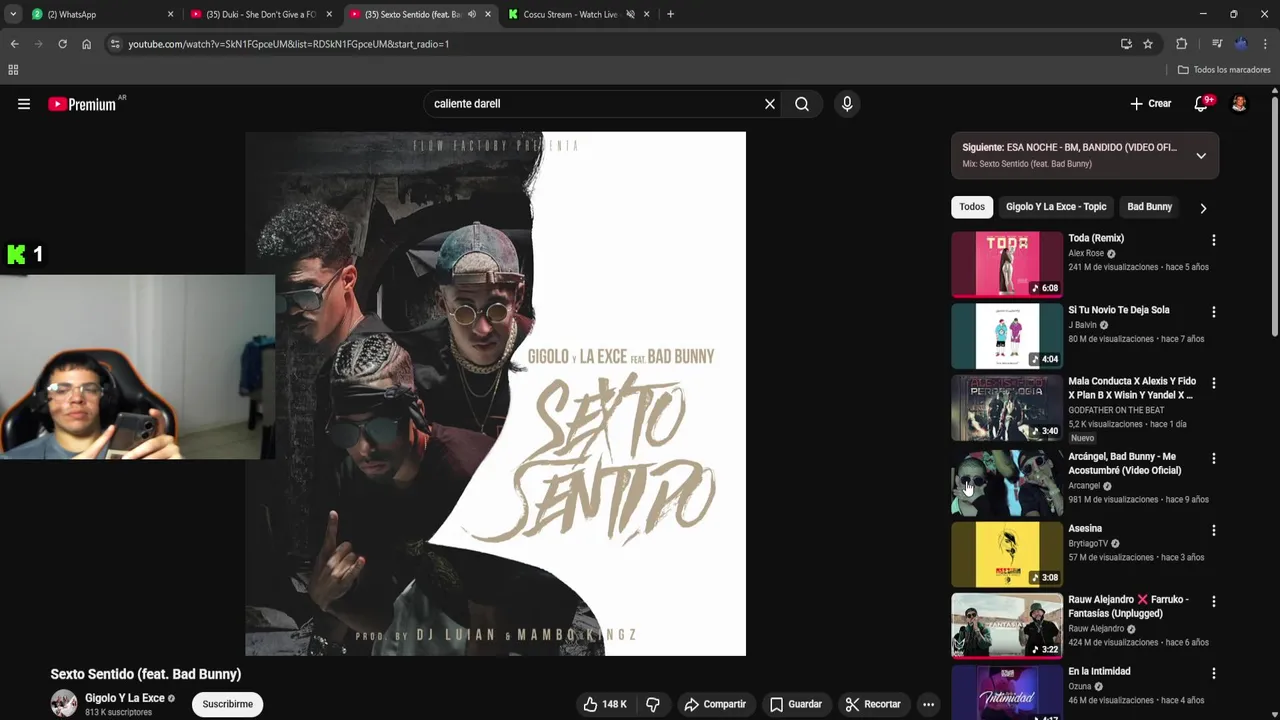Expand the Siguiente mix playlist chevron
Image resolution: width=1280 pixels, height=720 pixels.
pyautogui.click(x=1201, y=156)
